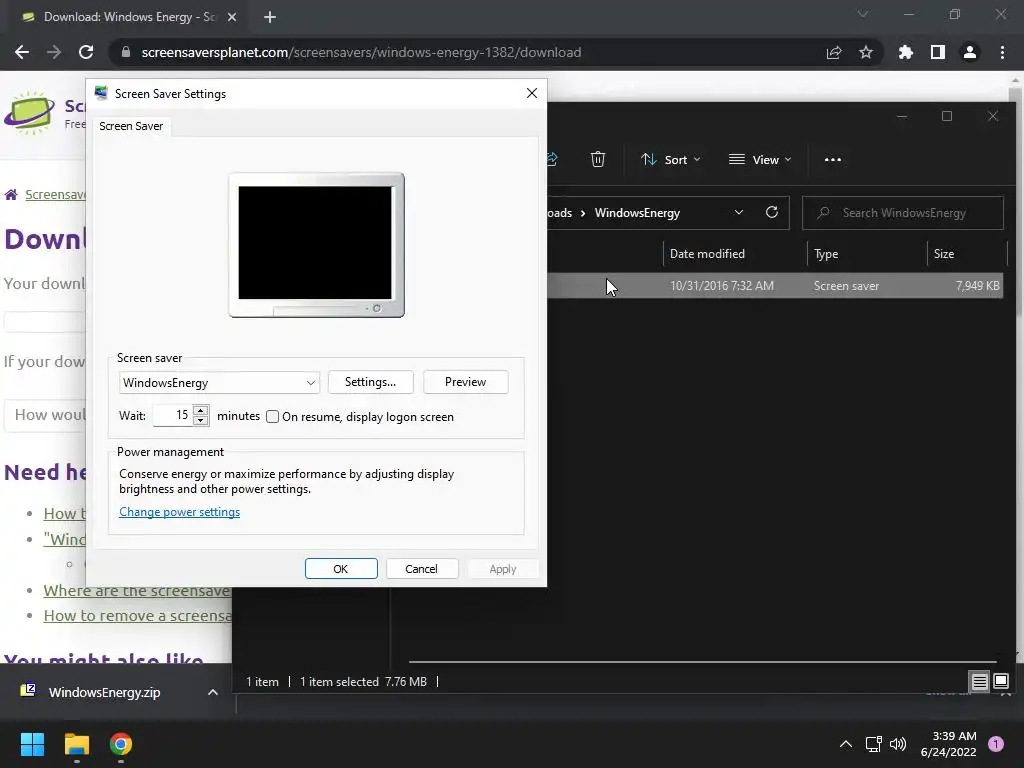1024x768 pixels.
Task: Close the Screen Saver Settings dialog
Action: (532, 93)
